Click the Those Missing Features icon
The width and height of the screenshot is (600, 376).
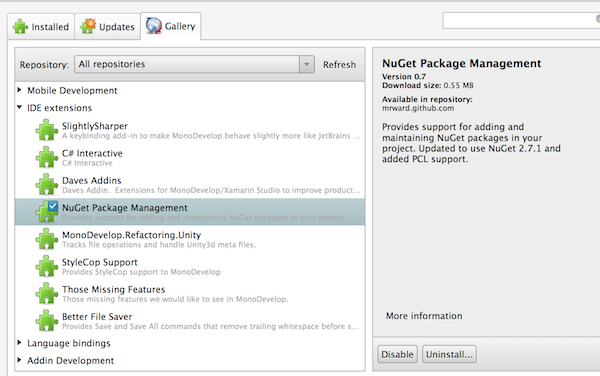coord(47,293)
